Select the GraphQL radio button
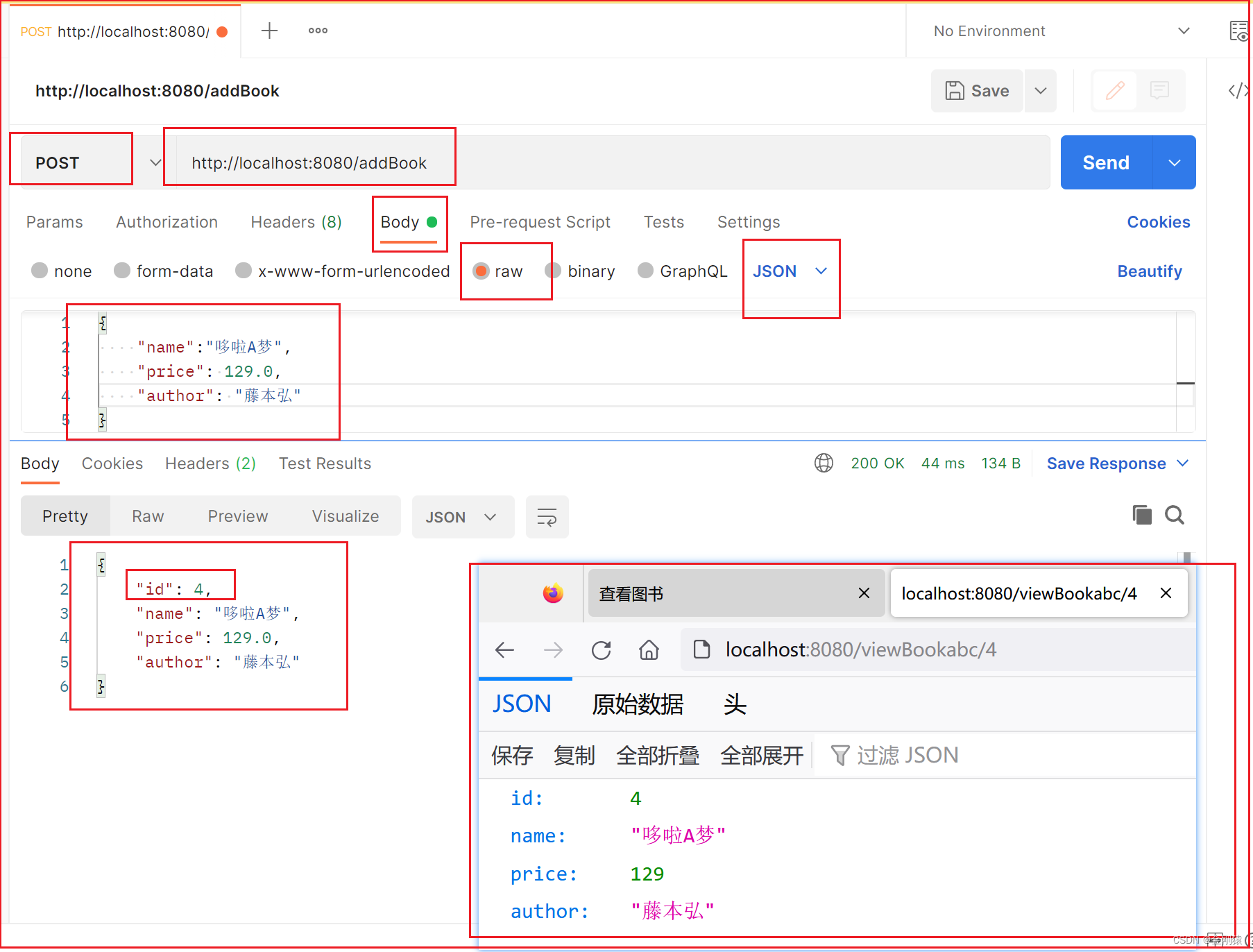1253x952 pixels. 645,271
